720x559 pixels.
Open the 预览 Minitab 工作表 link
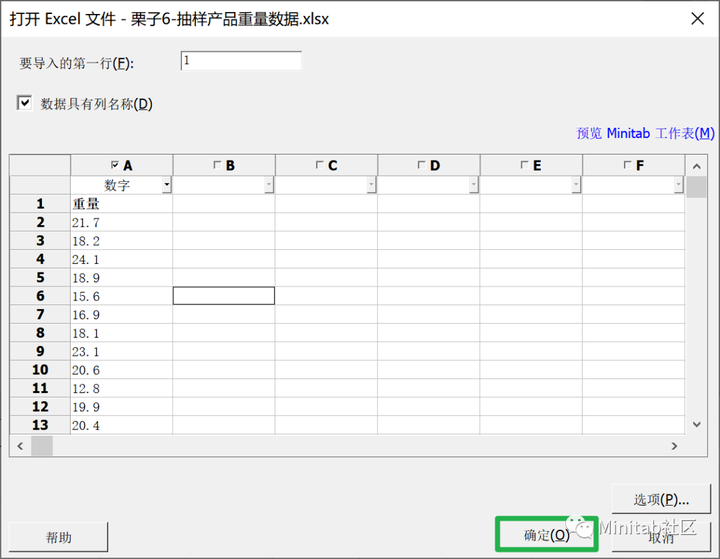tap(645, 133)
